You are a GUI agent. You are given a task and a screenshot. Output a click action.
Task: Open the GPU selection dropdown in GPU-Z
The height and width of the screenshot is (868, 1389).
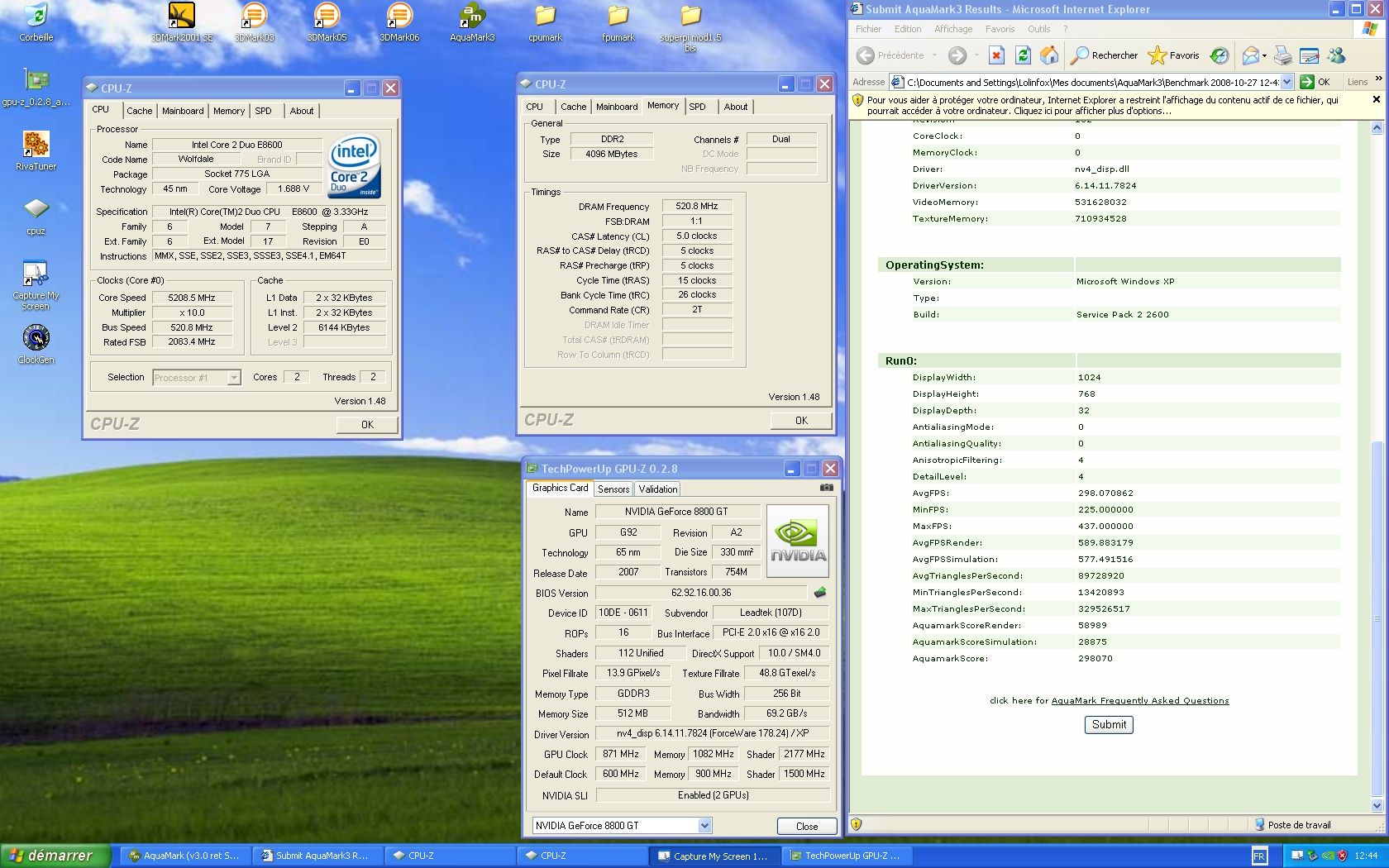point(704,825)
